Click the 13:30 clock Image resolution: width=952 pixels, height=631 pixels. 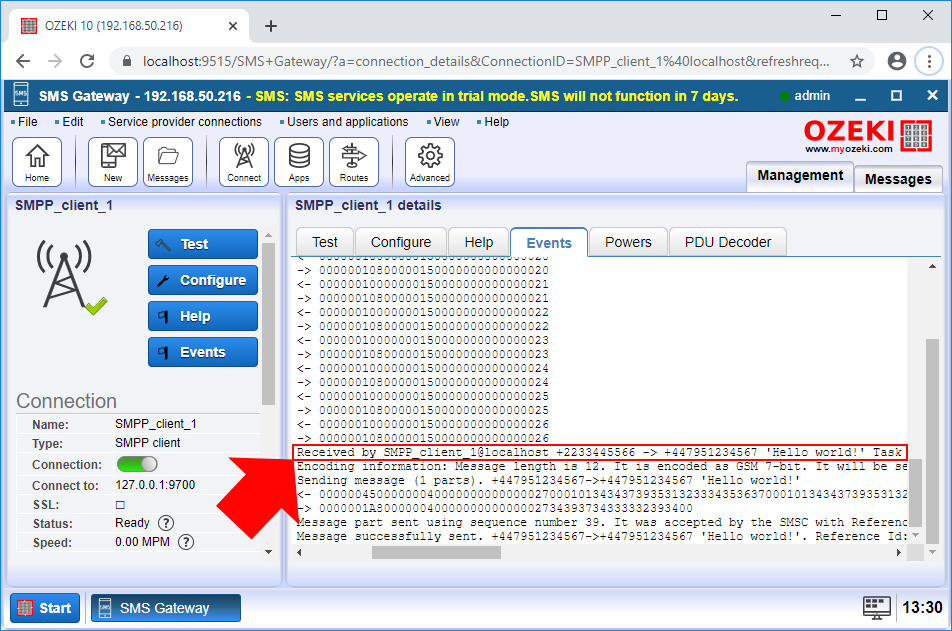click(x=922, y=607)
